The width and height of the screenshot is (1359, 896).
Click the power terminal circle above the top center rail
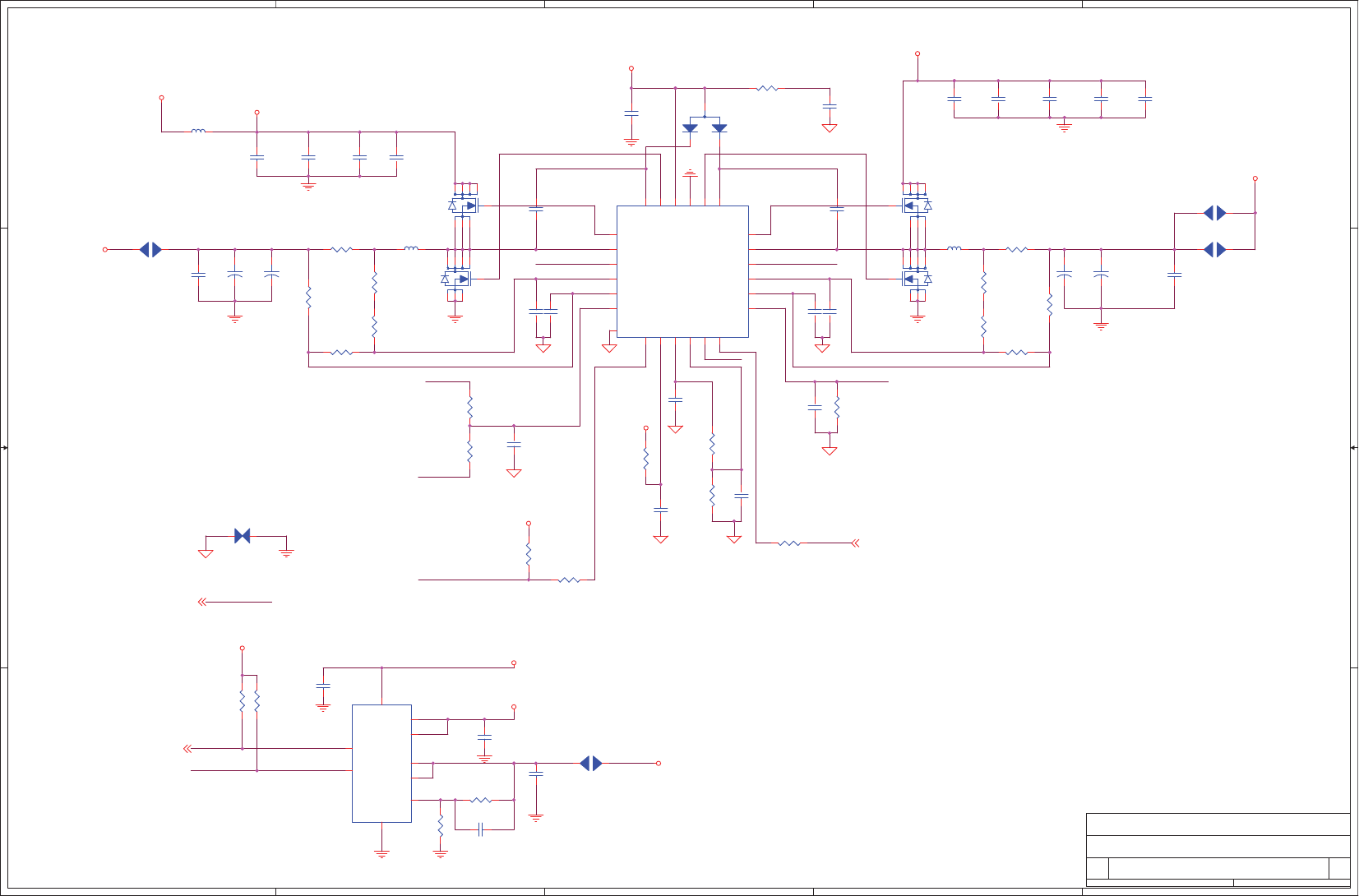click(x=631, y=68)
